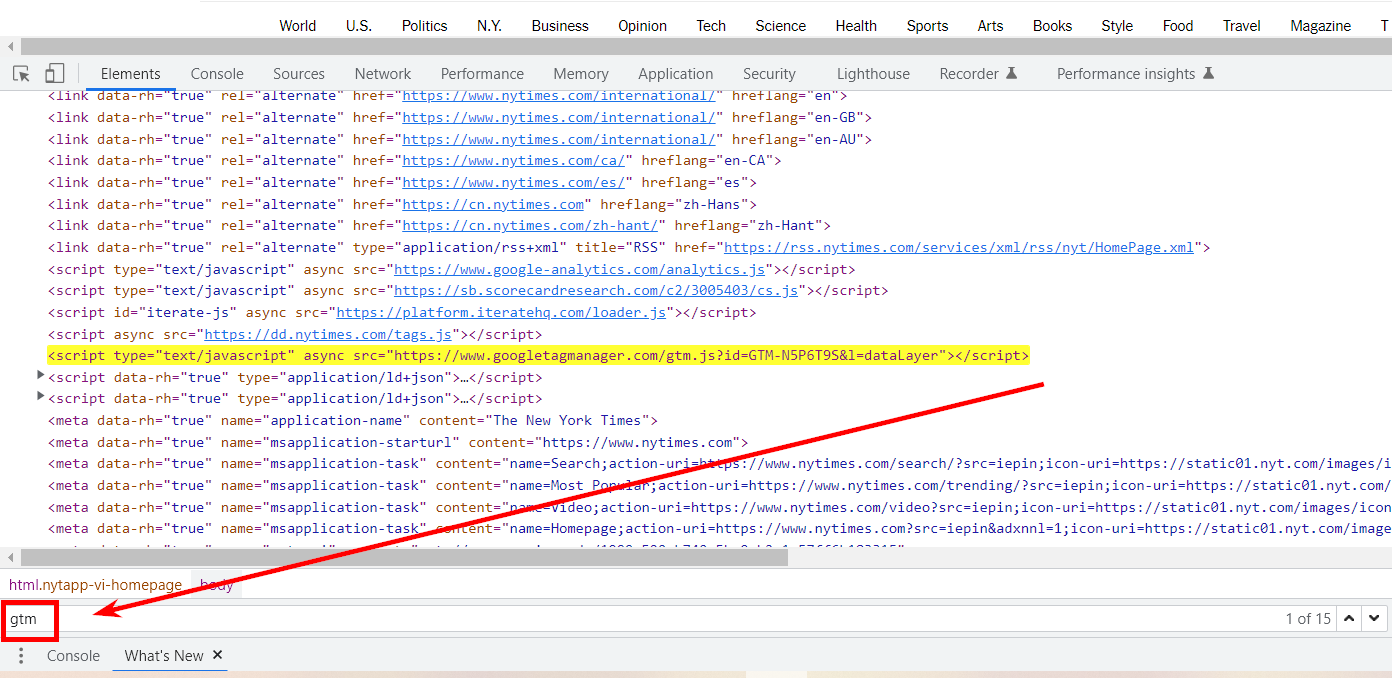Open the Sports section link
The height and width of the screenshot is (678, 1392).
point(928,26)
